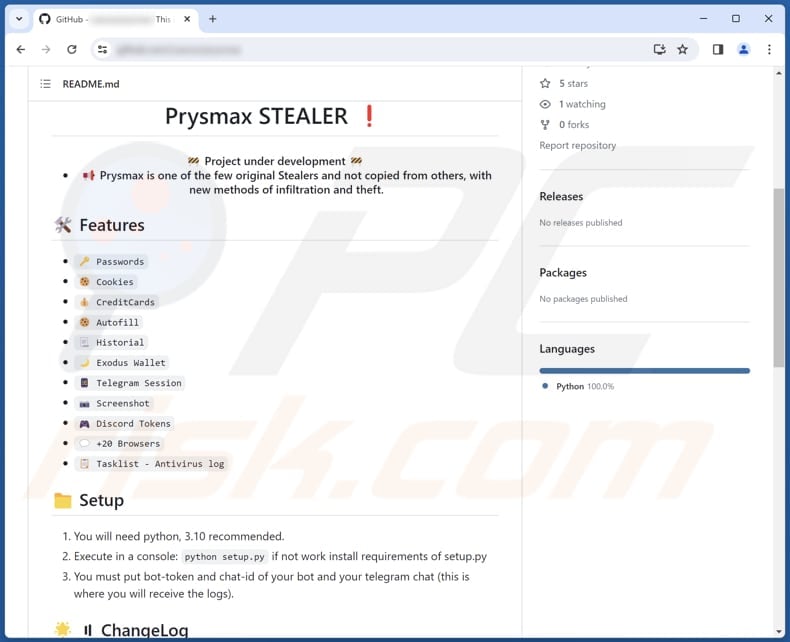Open the 5 stars link
This screenshot has width=790, height=642.
(573, 83)
